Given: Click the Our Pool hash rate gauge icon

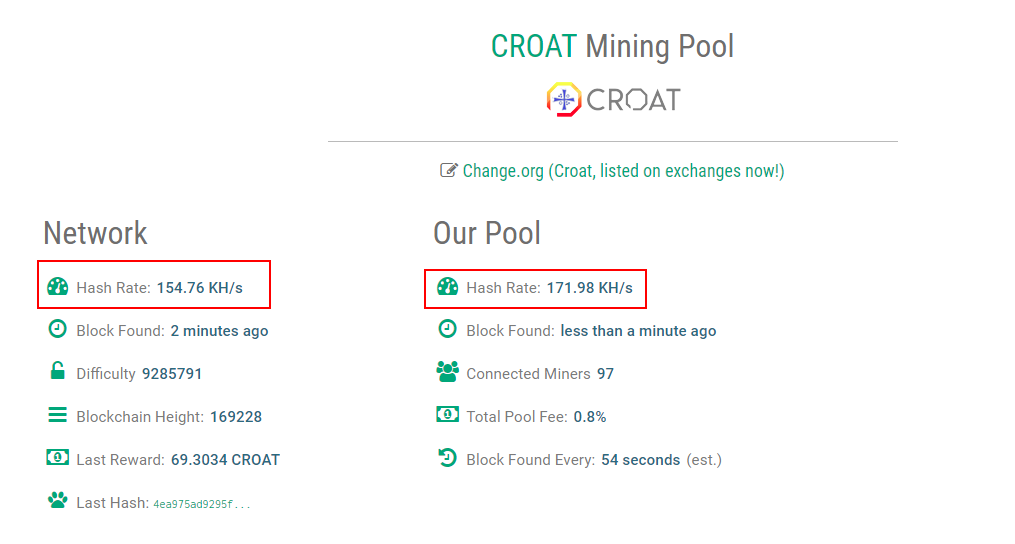Looking at the screenshot, I should 447,286.
